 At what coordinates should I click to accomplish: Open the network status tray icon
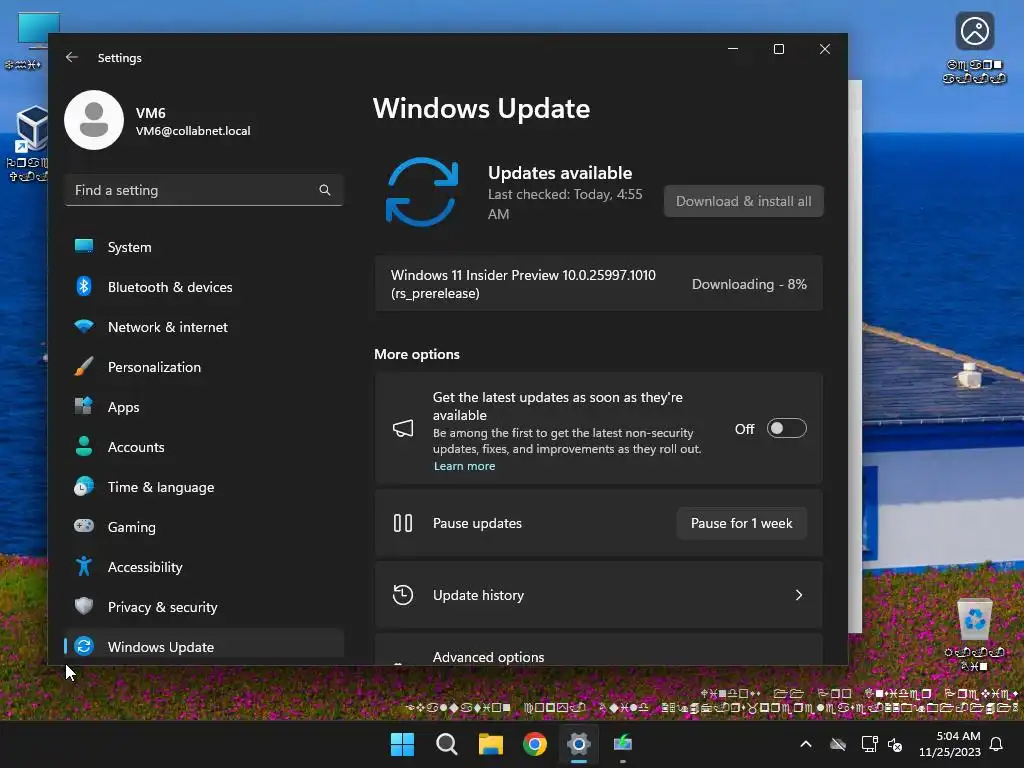click(x=869, y=744)
